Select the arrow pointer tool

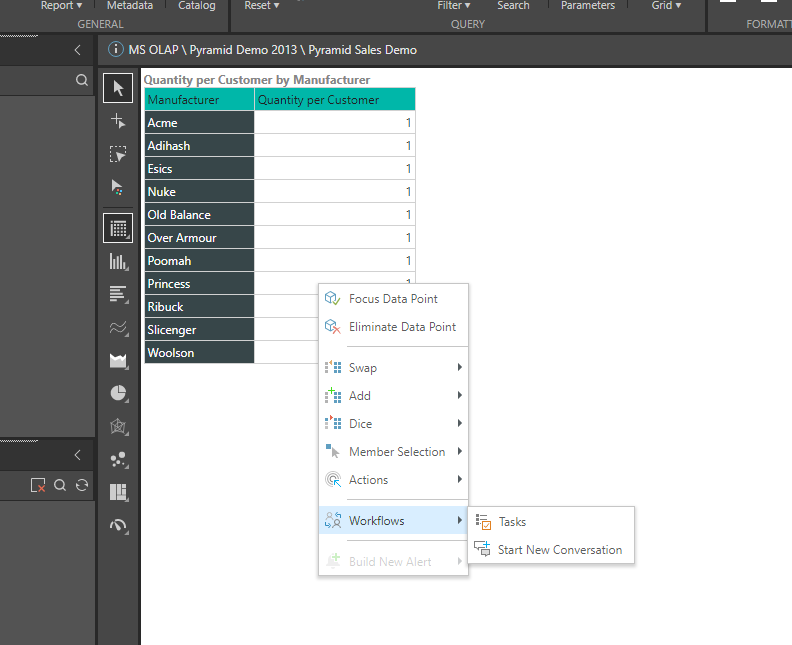[118, 88]
